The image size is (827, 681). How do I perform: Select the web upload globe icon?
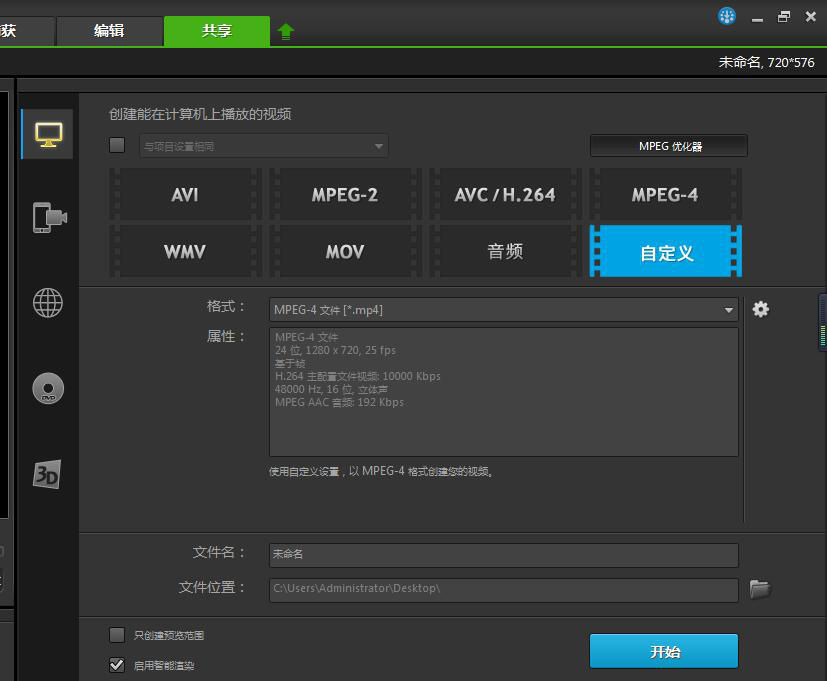[x=45, y=302]
